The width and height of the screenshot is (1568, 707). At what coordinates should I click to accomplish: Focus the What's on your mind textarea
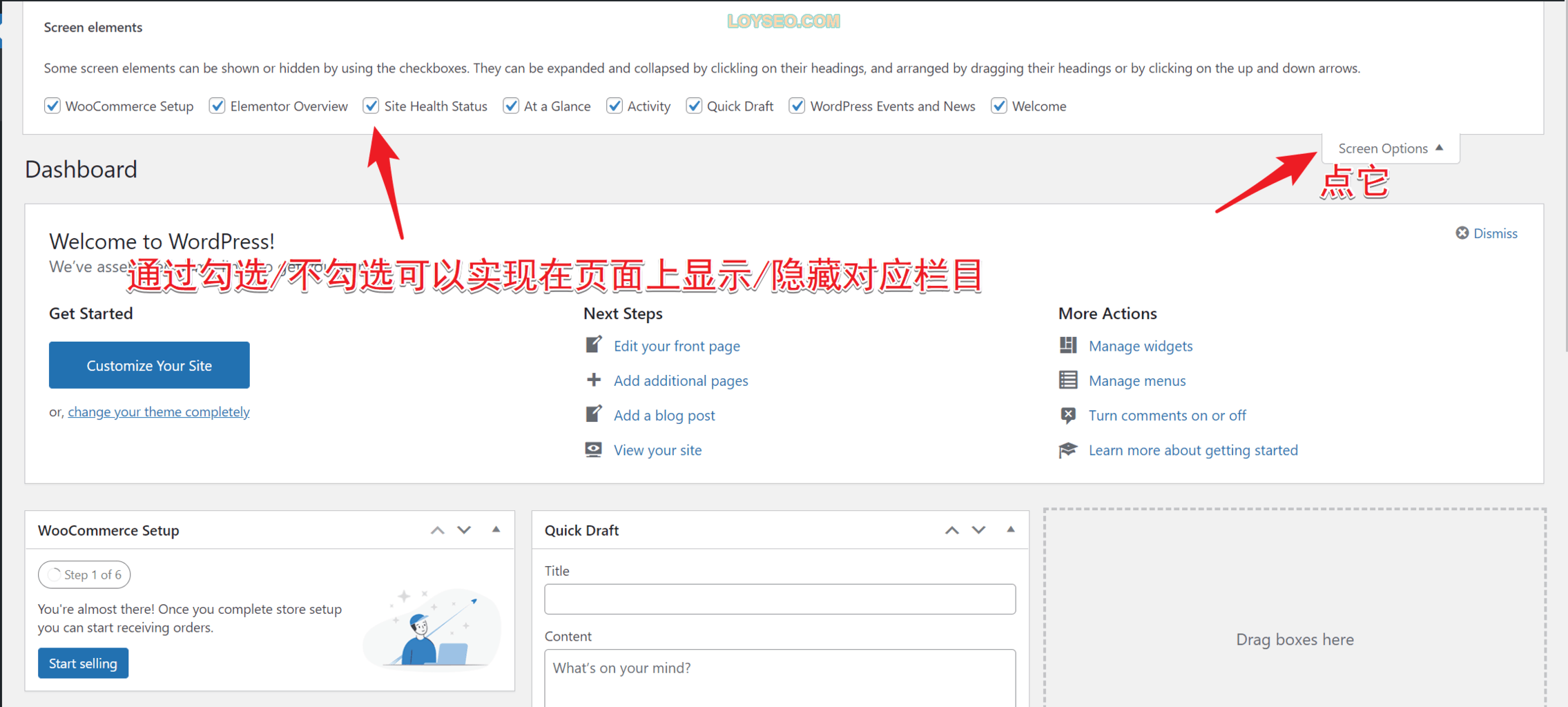(x=780, y=677)
